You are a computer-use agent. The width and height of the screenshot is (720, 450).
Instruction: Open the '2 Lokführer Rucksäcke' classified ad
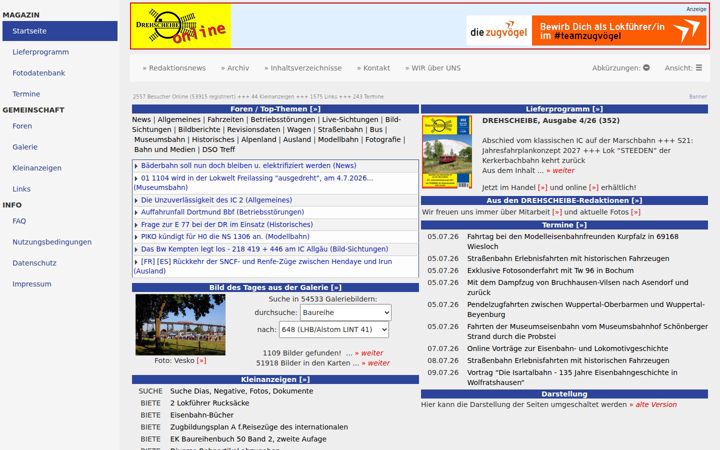209,403
